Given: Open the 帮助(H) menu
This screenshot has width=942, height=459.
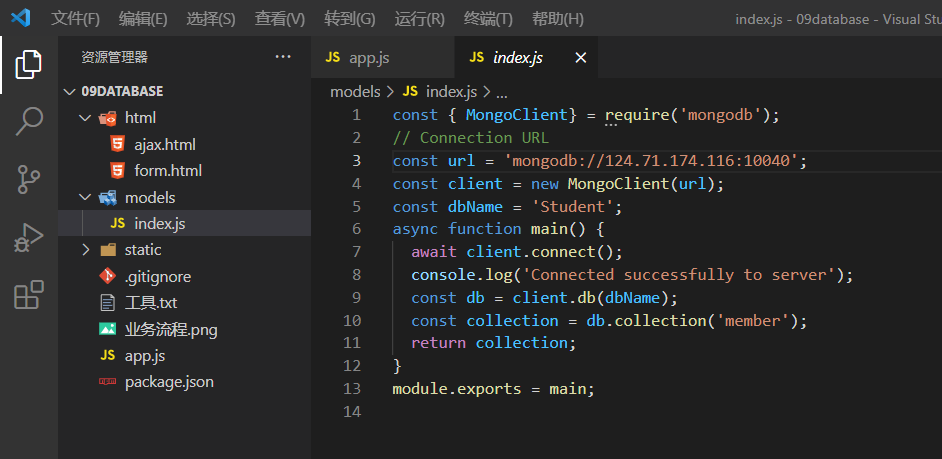Looking at the screenshot, I should click(558, 19).
